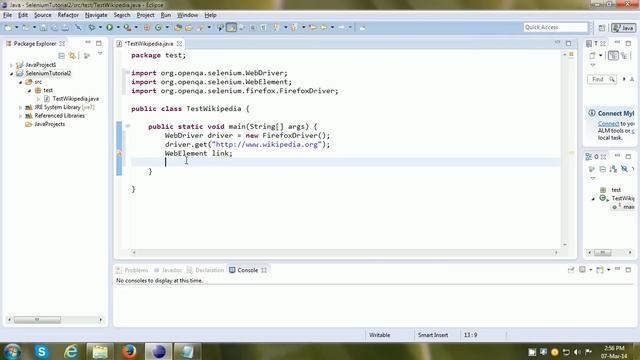The height and width of the screenshot is (360, 640).
Task: Click Display Selected Console icon
Action: 582,270
